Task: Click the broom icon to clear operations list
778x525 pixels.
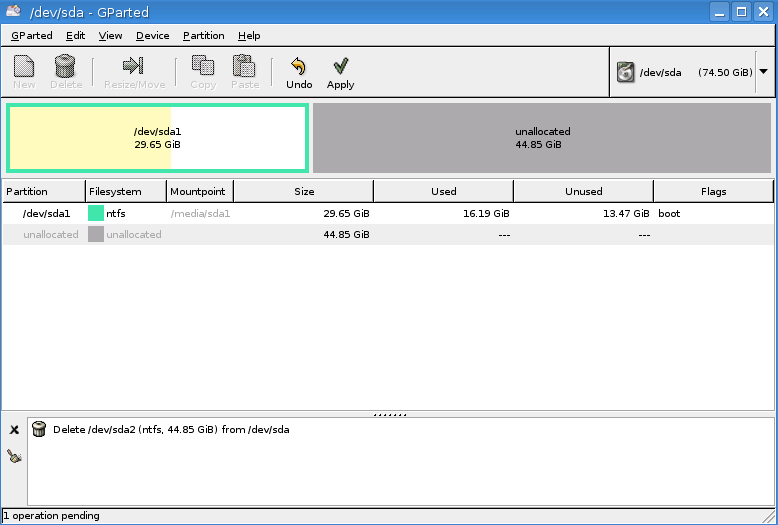Action: (x=14, y=456)
